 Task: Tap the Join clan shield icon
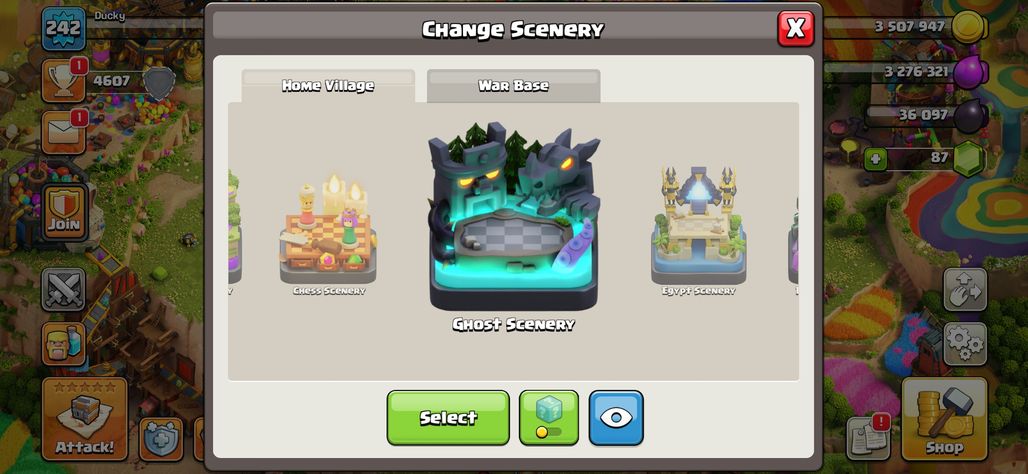(64, 212)
